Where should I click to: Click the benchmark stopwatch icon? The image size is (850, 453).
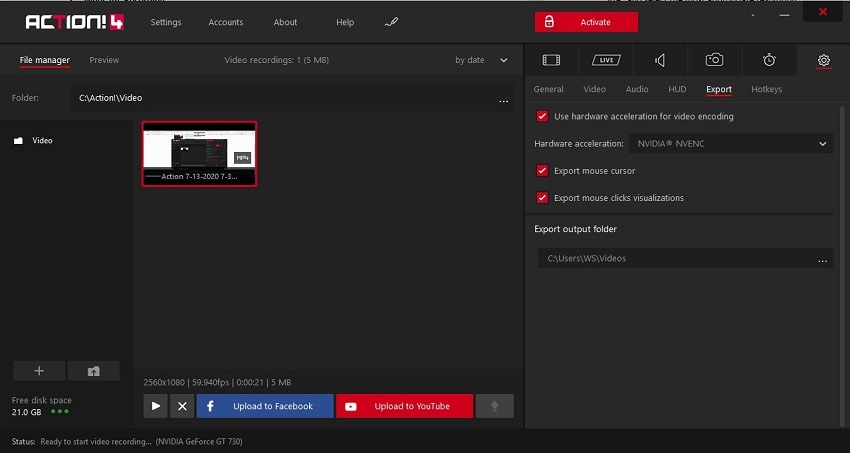tap(769, 60)
